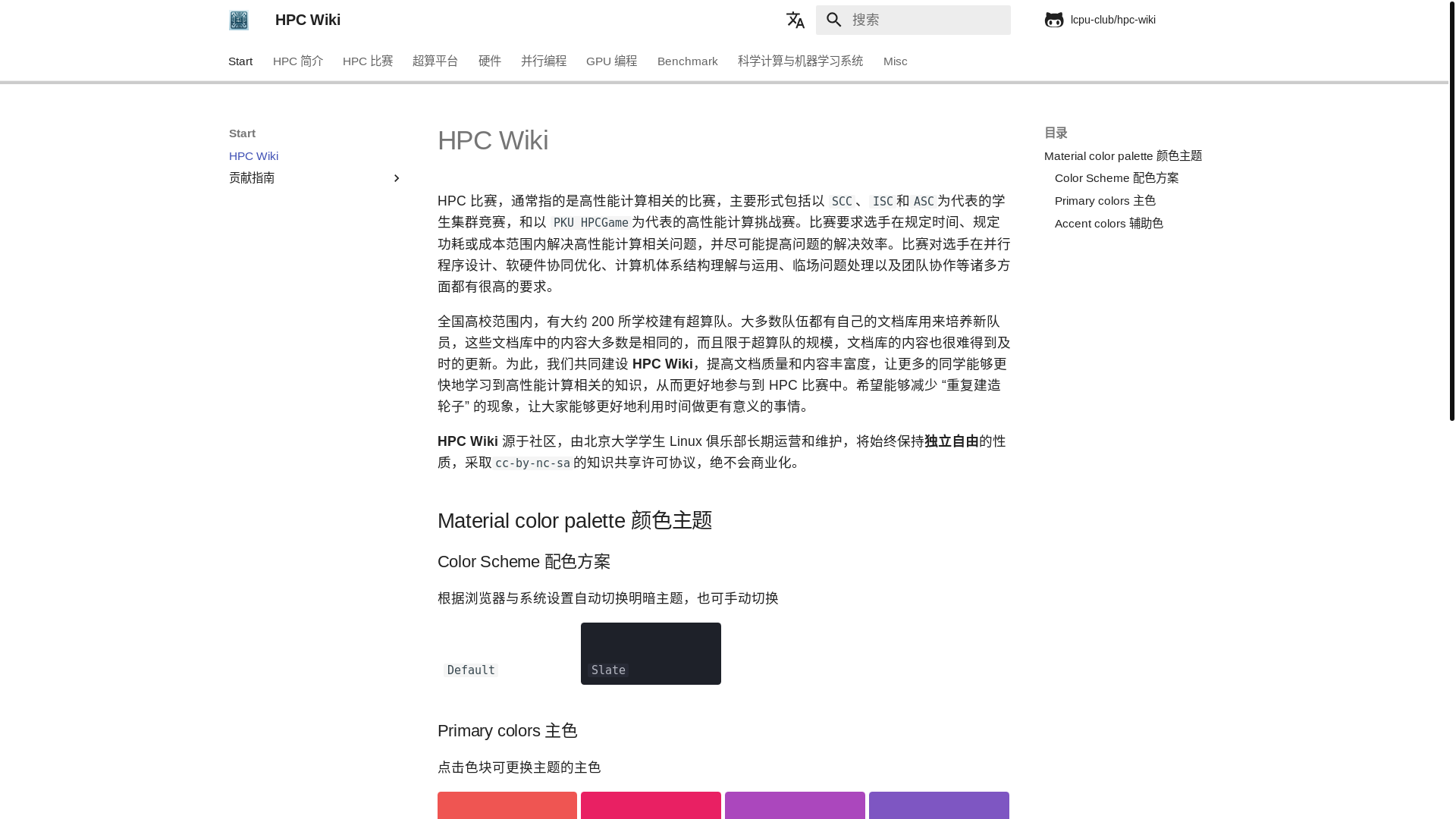
Task: Select the Slate dark color scheme
Action: tap(651, 654)
